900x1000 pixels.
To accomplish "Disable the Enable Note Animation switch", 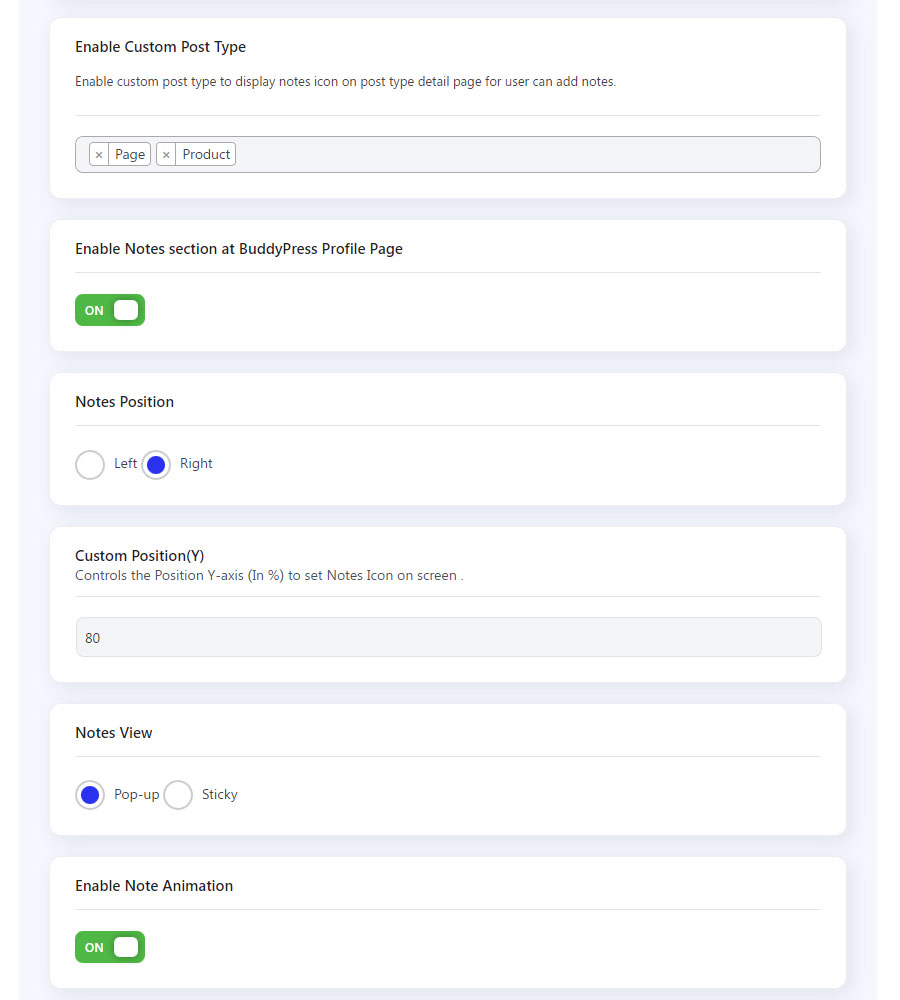I will pyautogui.click(x=110, y=947).
